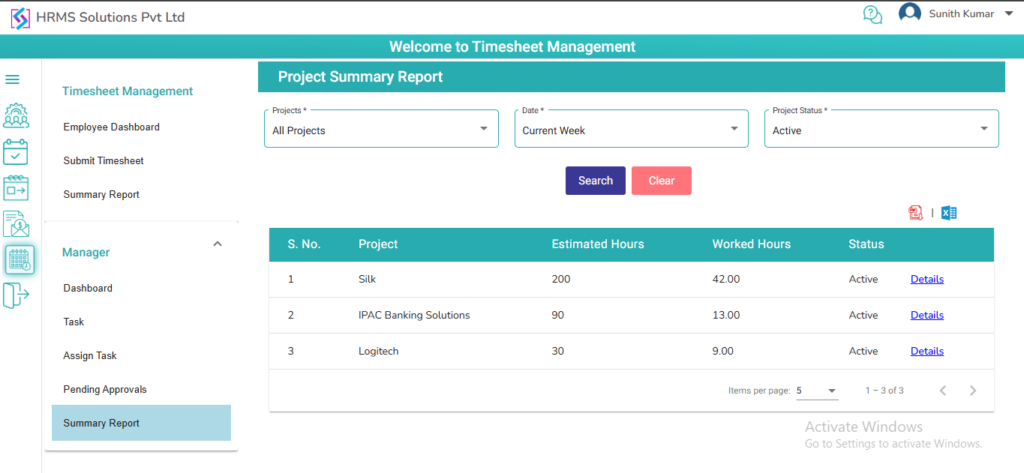Toggle the hamburger menu icon
The width and height of the screenshot is (1024, 473).
(x=12, y=80)
